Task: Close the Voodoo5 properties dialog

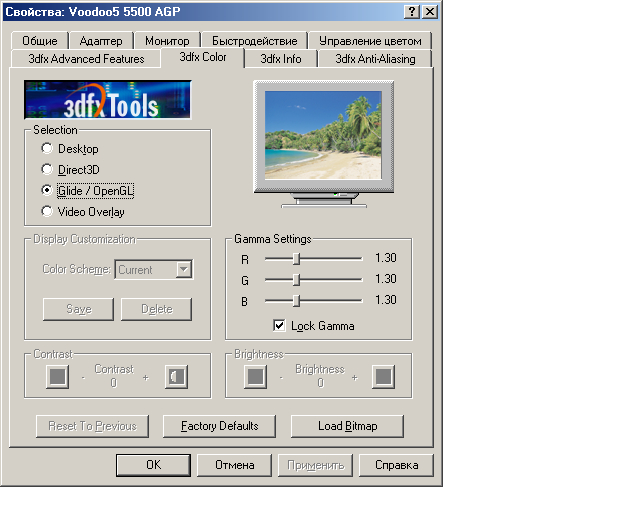Action: 430,11
